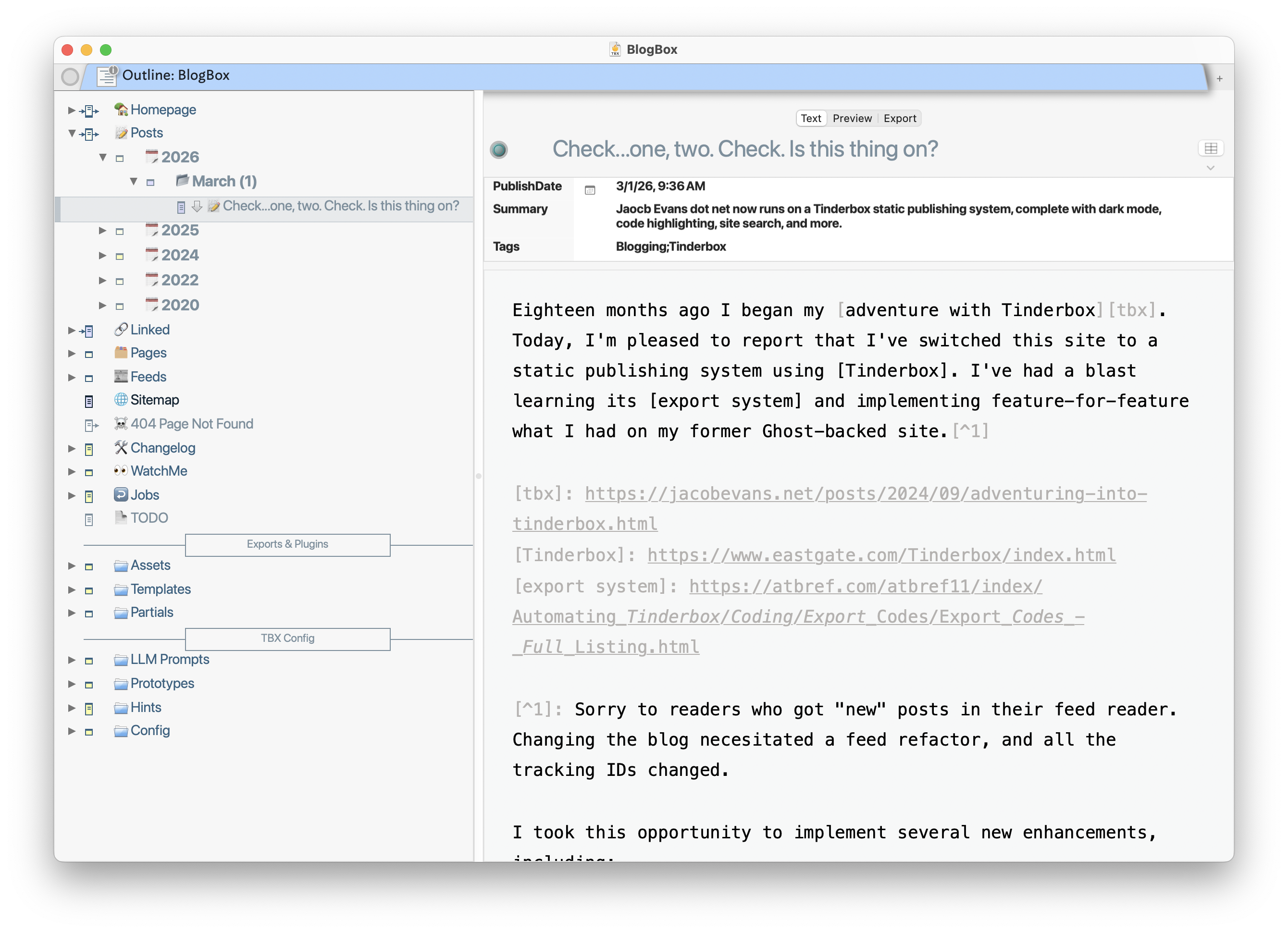The height and width of the screenshot is (933, 1288).
Task: Click the link icon beside Linked
Action: (121, 330)
